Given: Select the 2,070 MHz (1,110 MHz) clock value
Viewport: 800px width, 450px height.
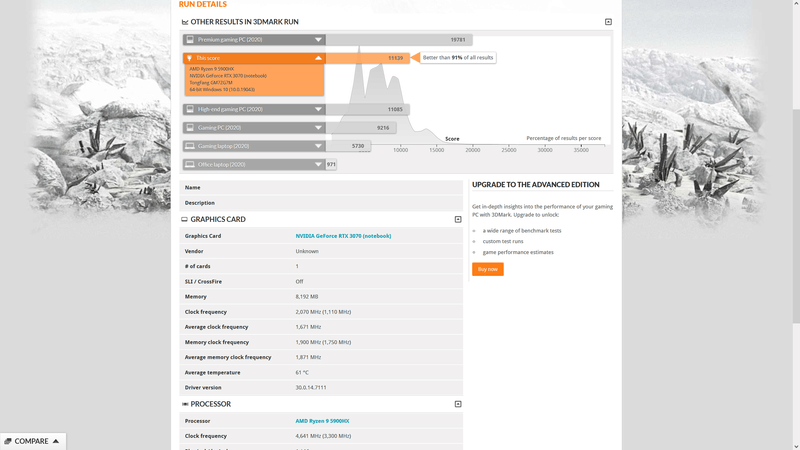Looking at the screenshot, I should [x=323, y=312].
